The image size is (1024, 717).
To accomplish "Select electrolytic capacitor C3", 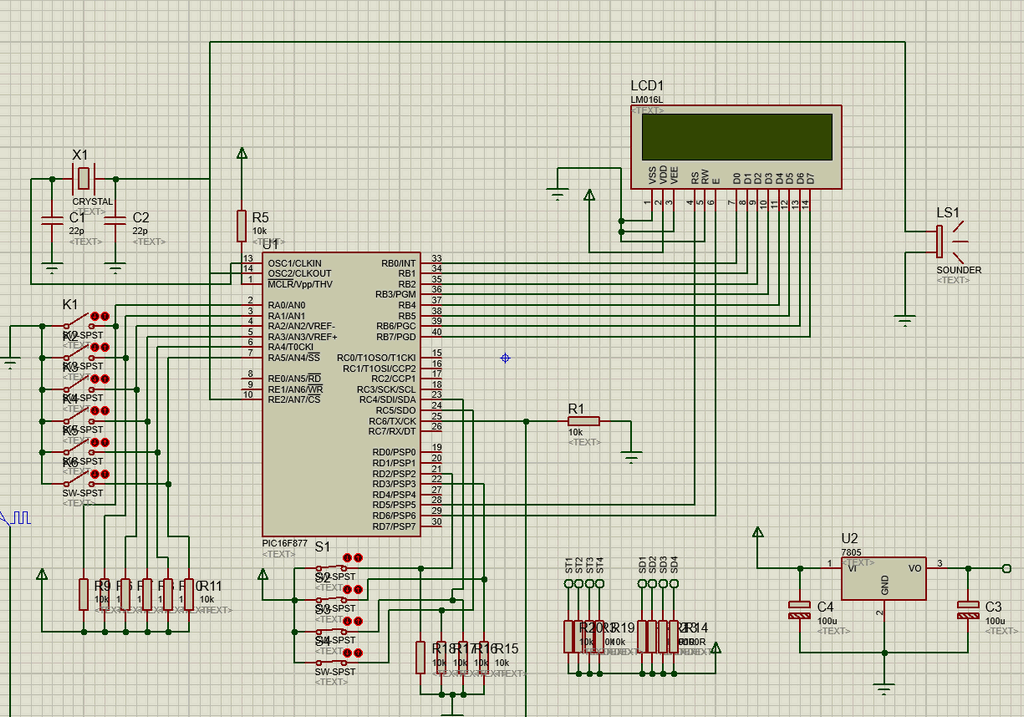I will 968,610.
